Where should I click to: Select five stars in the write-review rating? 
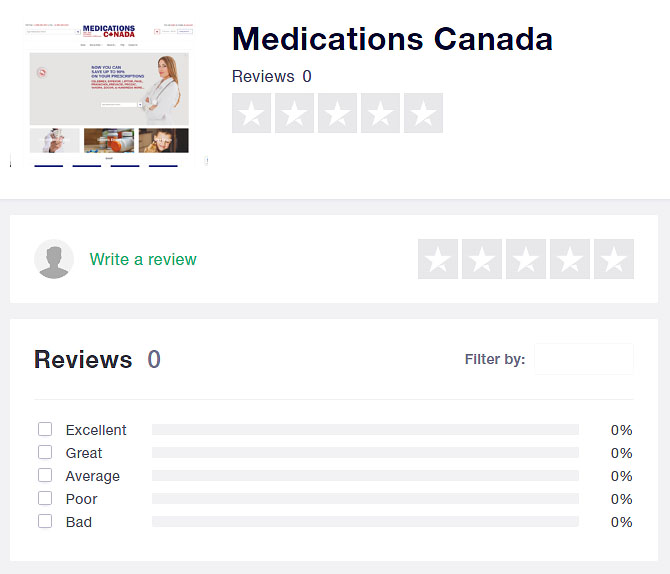coord(614,259)
